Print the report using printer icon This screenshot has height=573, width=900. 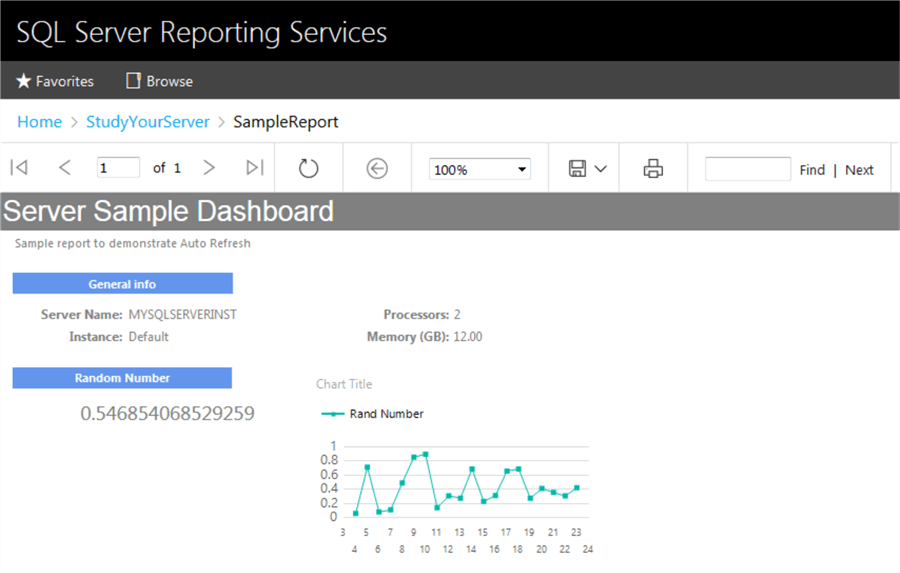(x=653, y=169)
